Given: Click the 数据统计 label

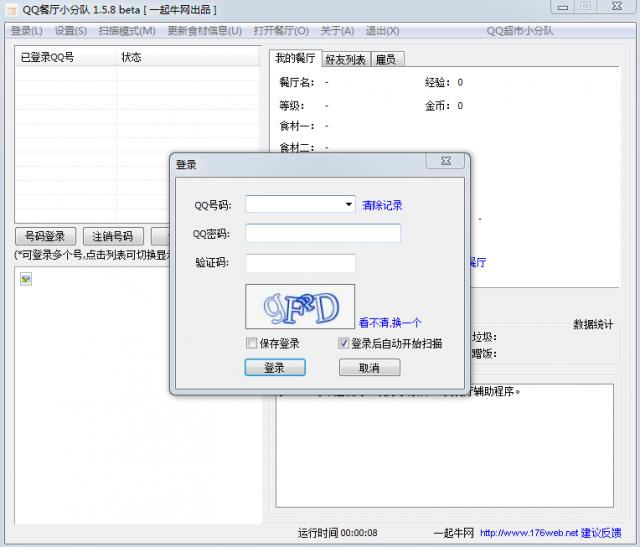Looking at the screenshot, I should pos(593,325).
